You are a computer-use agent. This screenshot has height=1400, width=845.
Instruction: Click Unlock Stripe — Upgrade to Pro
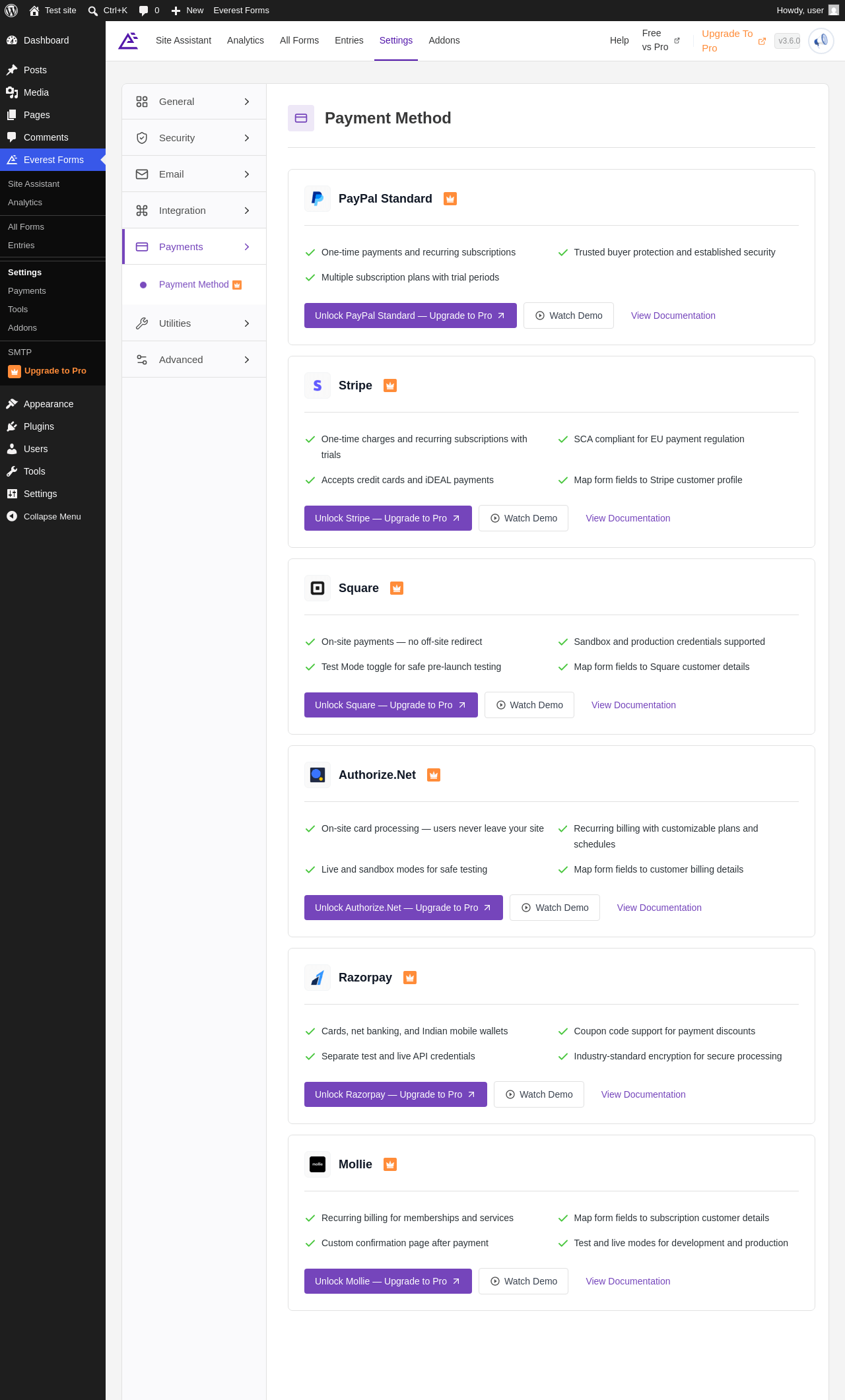click(388, 518)
